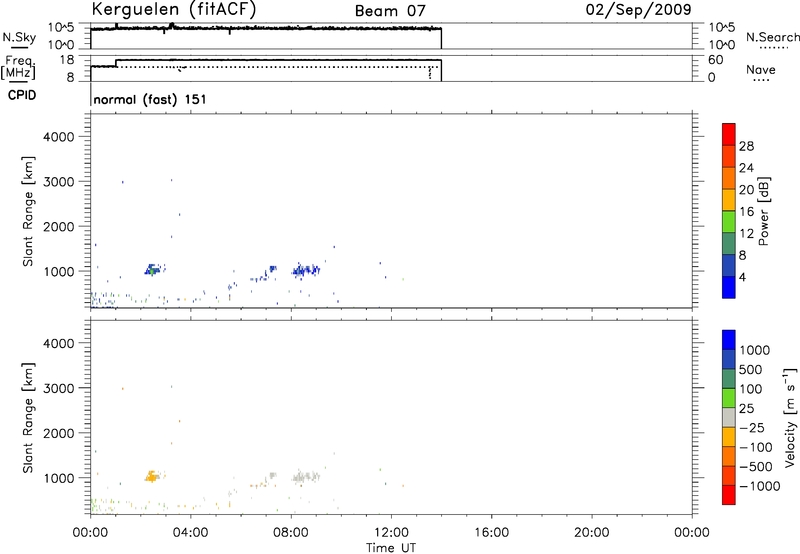Pick the red top segment of Power colorbar
This screenshot has width=800, height=554.
(x=729, y=134)
